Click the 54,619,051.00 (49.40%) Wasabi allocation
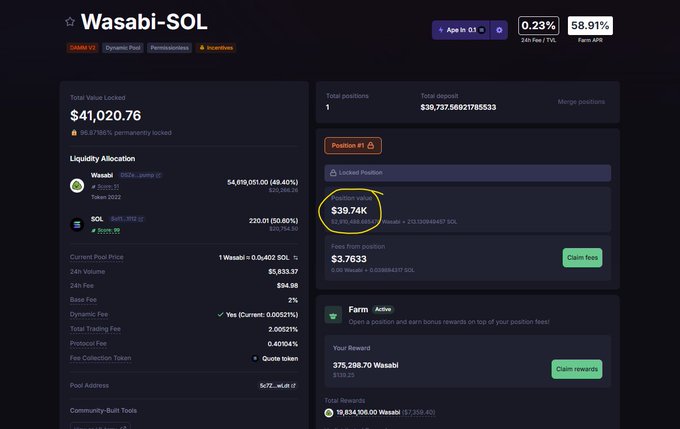680x429 pixels. (262, 182)
